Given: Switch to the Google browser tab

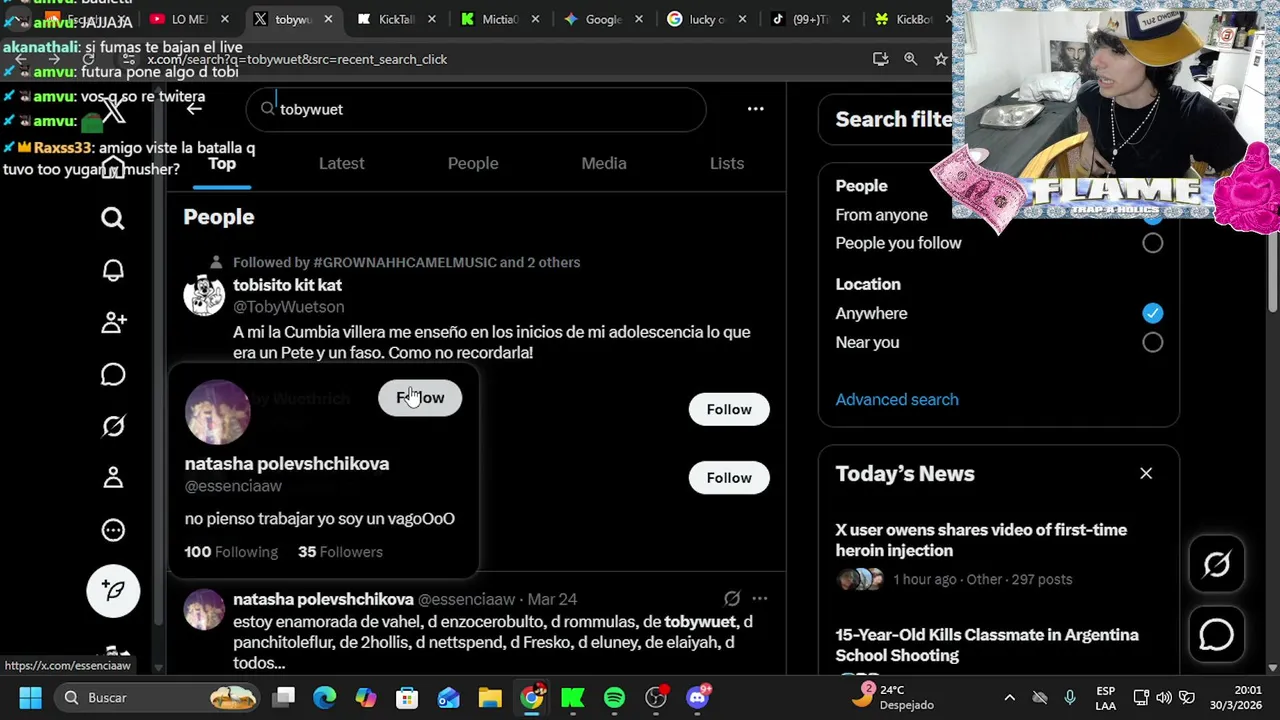Looking at the screenshot, I should point(602,19).
